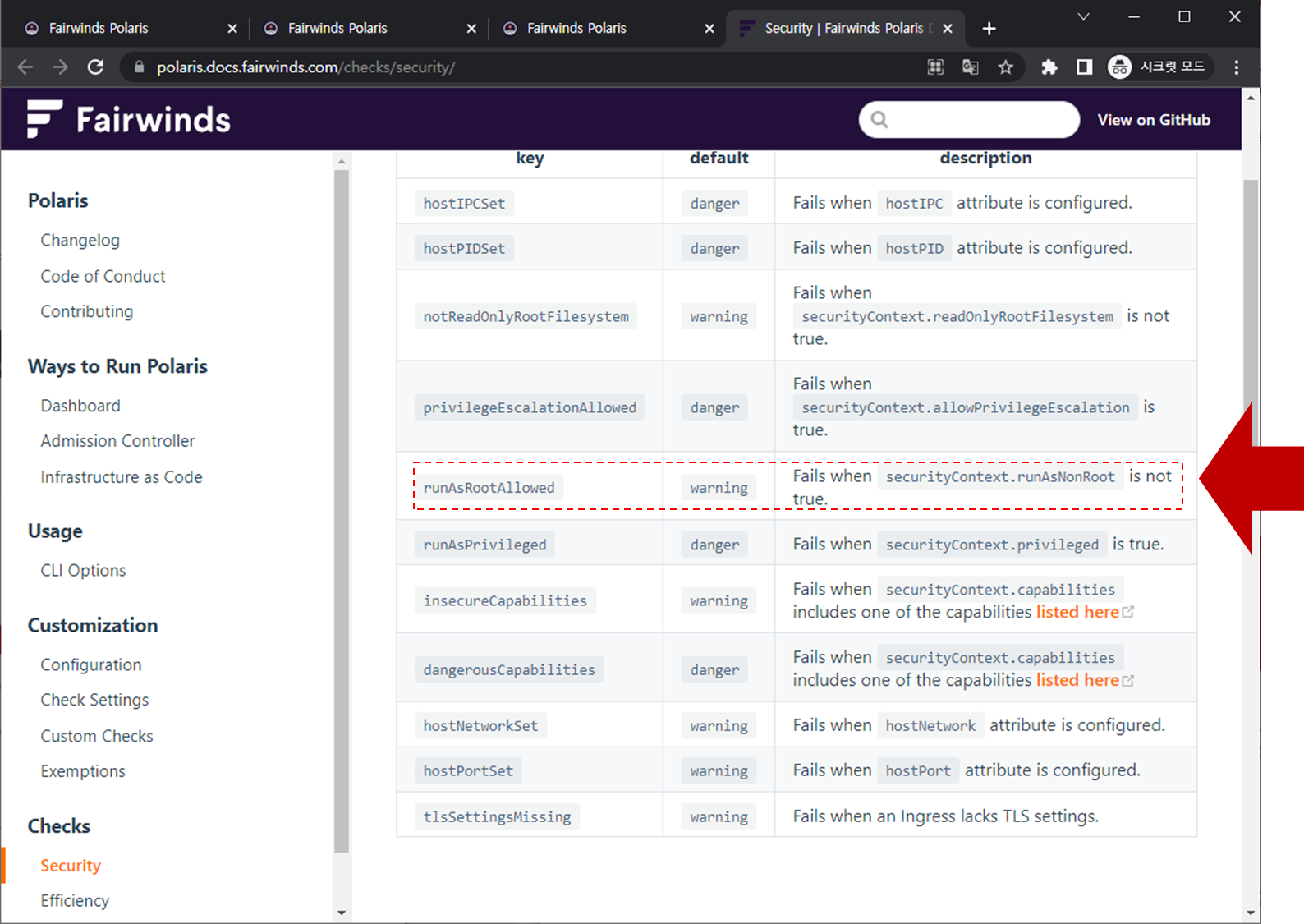Reload the page with the refresh icon
This screenshot has height=924, width=1304.
95,67
